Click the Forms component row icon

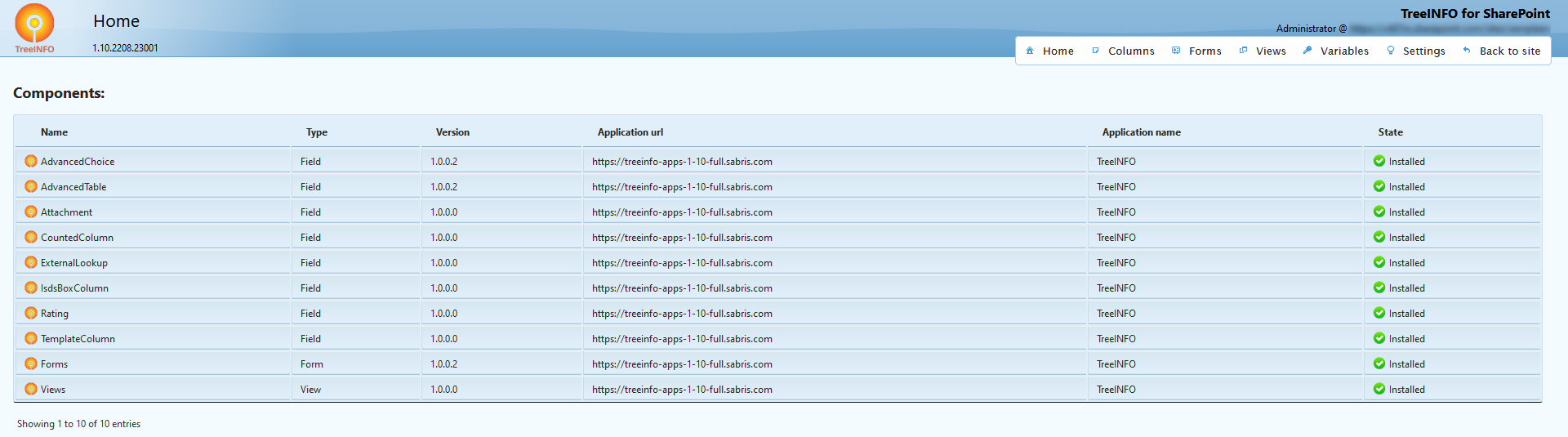tap(31, 363)
